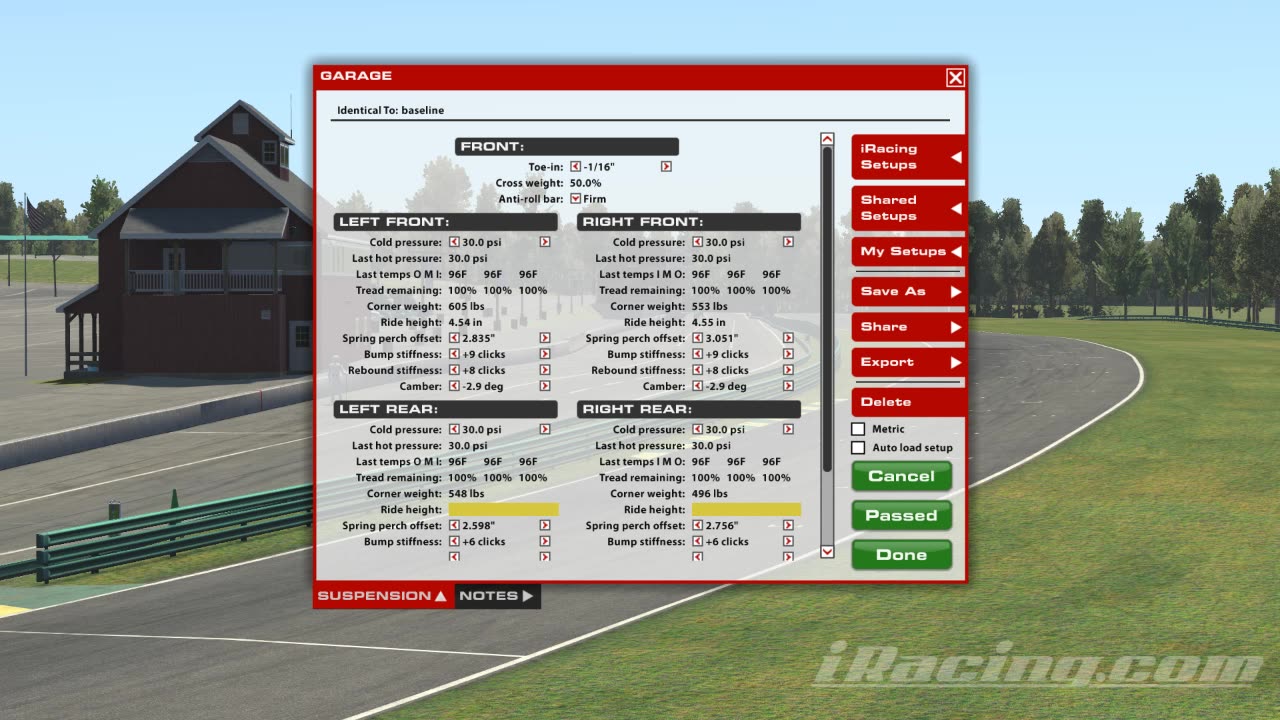Click the scrollbar up arrow
This screenshot has width=1280, height=720.
827,140
